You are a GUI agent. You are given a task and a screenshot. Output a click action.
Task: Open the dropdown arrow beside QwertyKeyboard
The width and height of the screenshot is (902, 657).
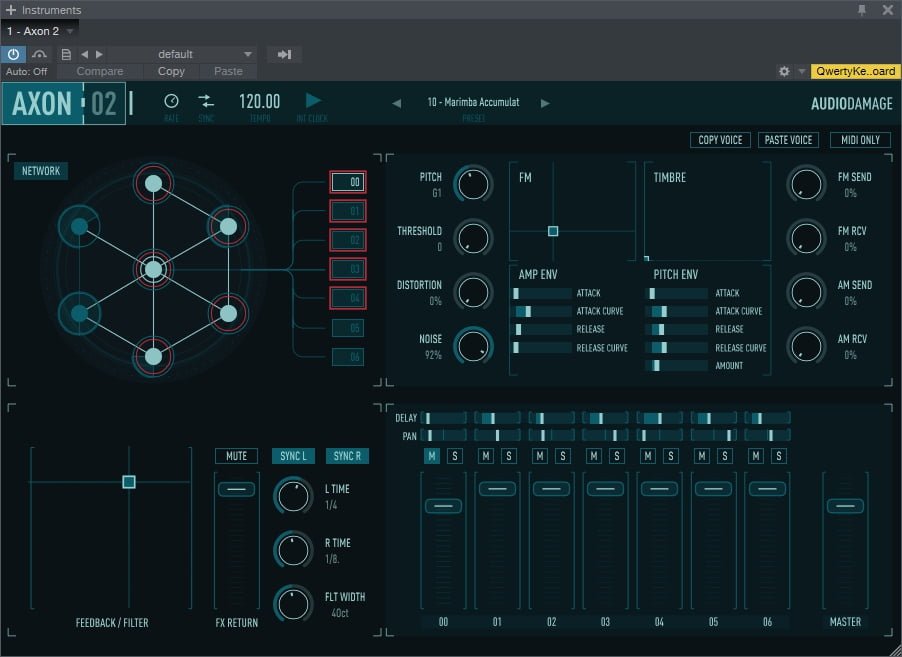802,71
